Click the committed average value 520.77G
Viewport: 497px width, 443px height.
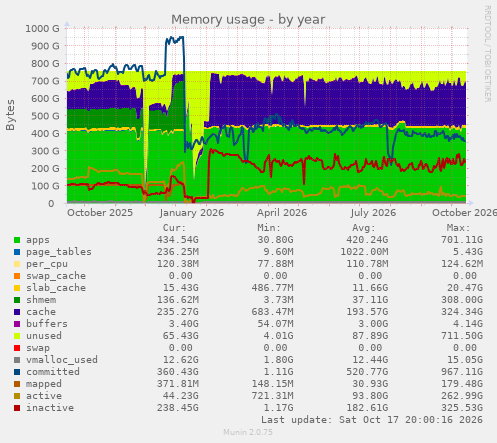pos(367,372)
